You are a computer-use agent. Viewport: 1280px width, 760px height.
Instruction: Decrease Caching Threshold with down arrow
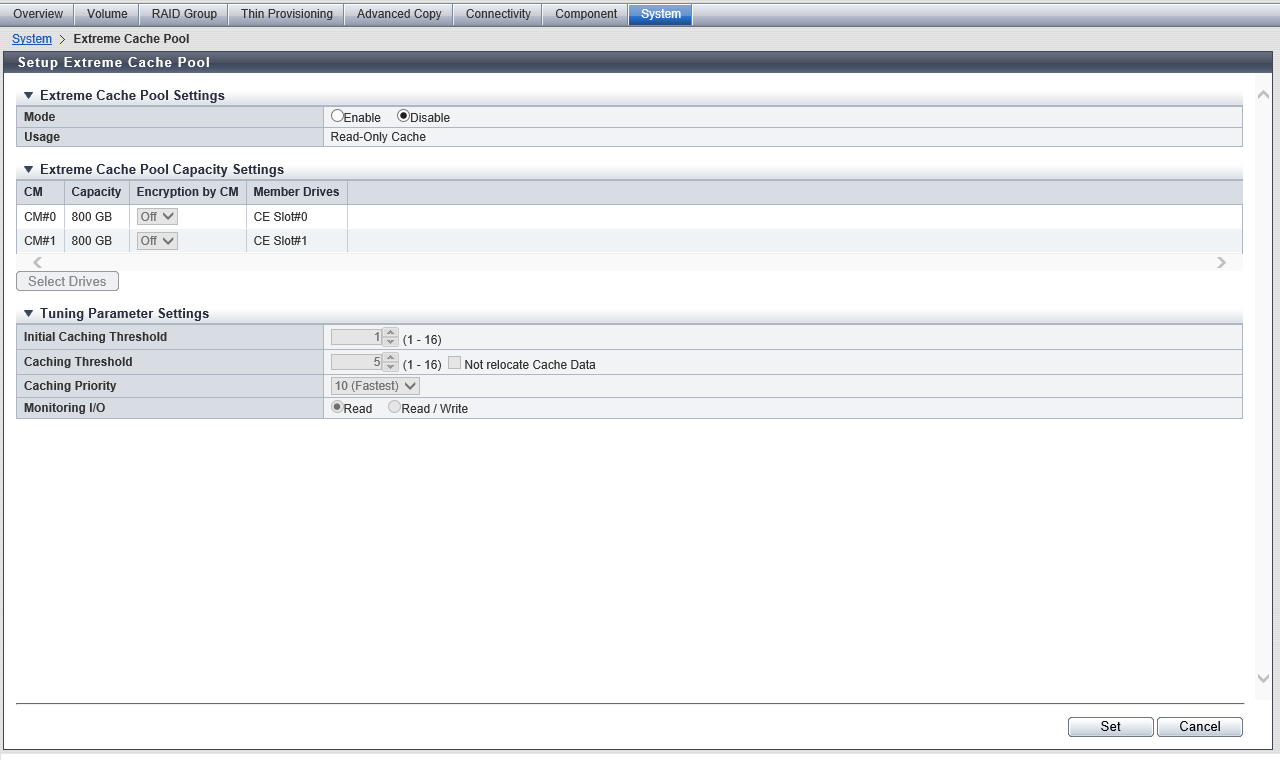(x=391, y=367)
